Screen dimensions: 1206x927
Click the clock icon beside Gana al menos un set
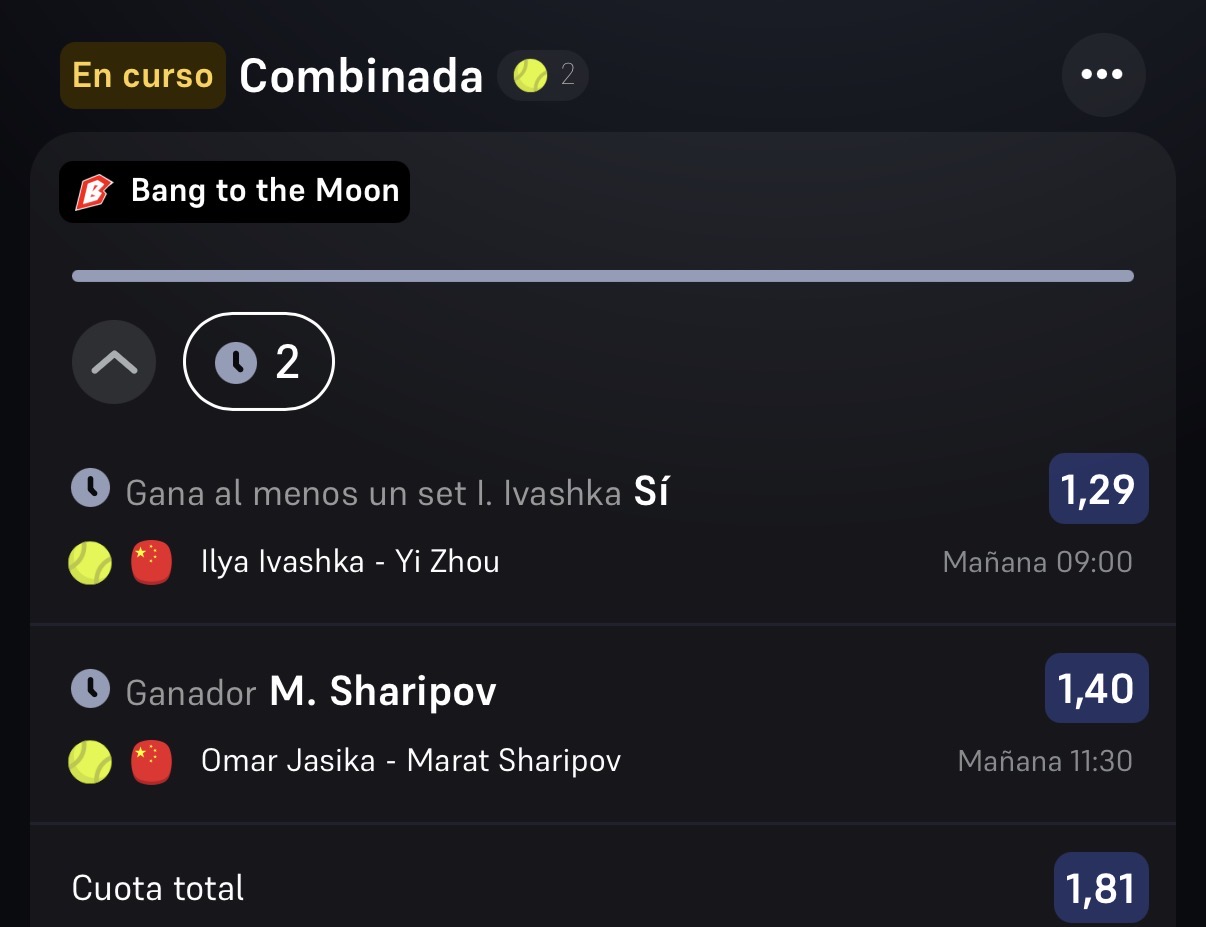(91, 489)
